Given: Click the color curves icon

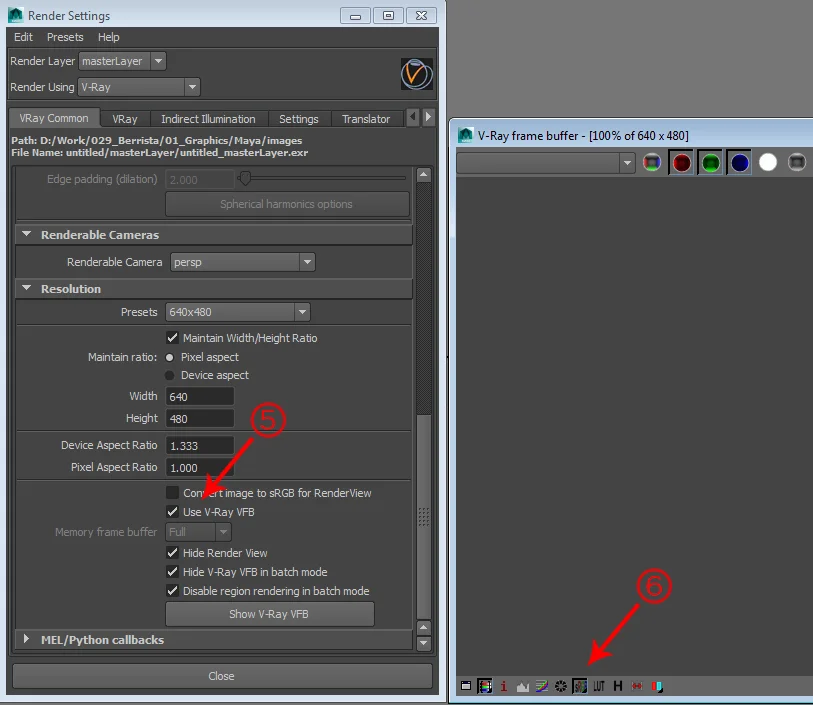Looking at the screenshot, I should (542, 686).
